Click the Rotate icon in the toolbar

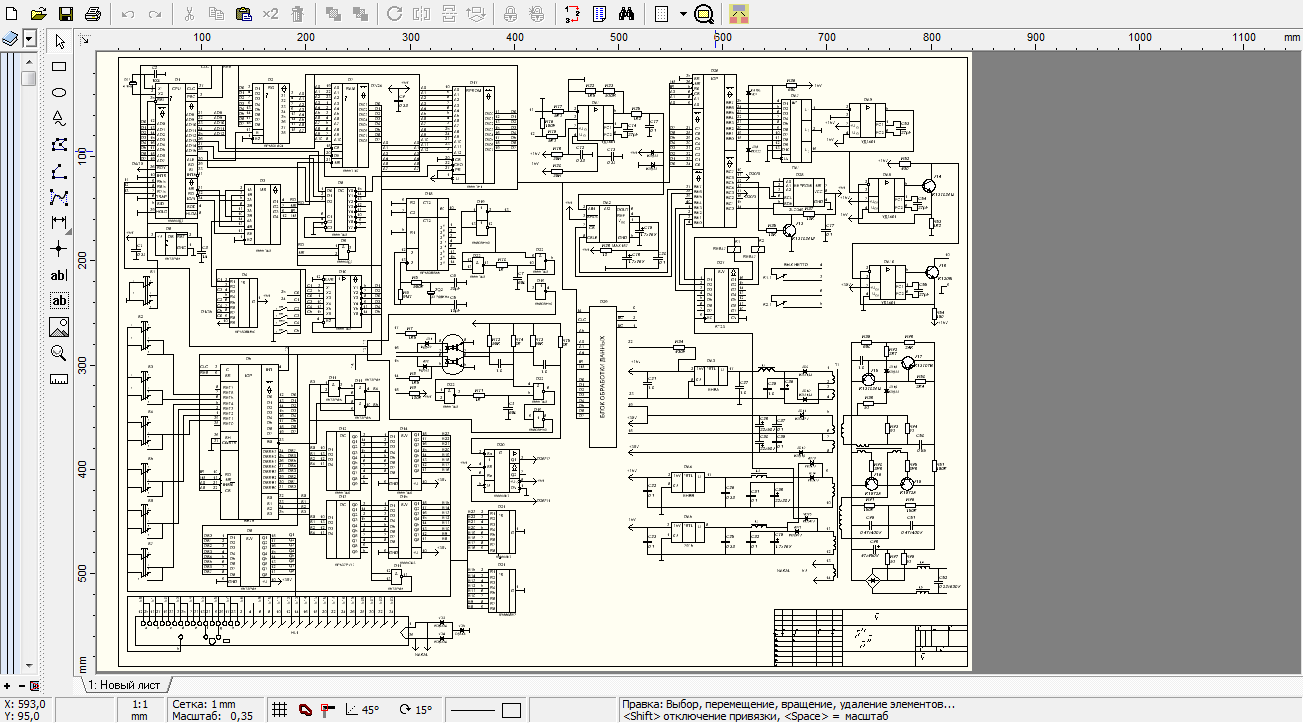(395, 14)
